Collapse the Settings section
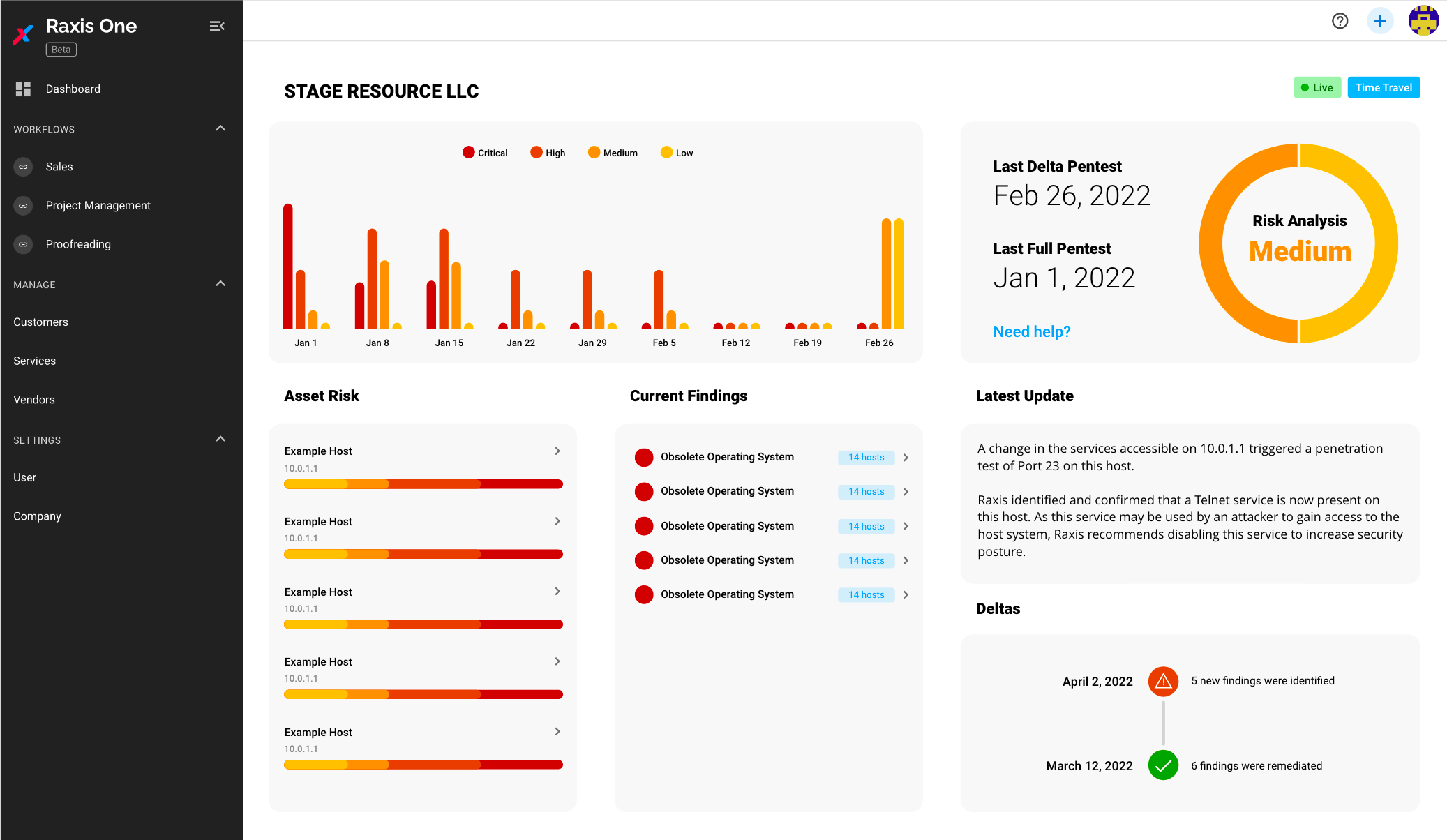Image resolution: width=1447 pixels, height=840 pixels. pyautogui.click(x=220, y=440)
